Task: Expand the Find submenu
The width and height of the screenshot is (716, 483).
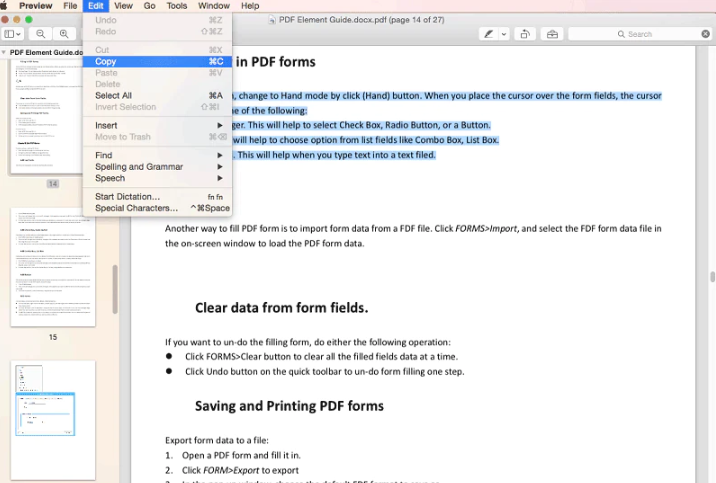Action: (158, 155)
